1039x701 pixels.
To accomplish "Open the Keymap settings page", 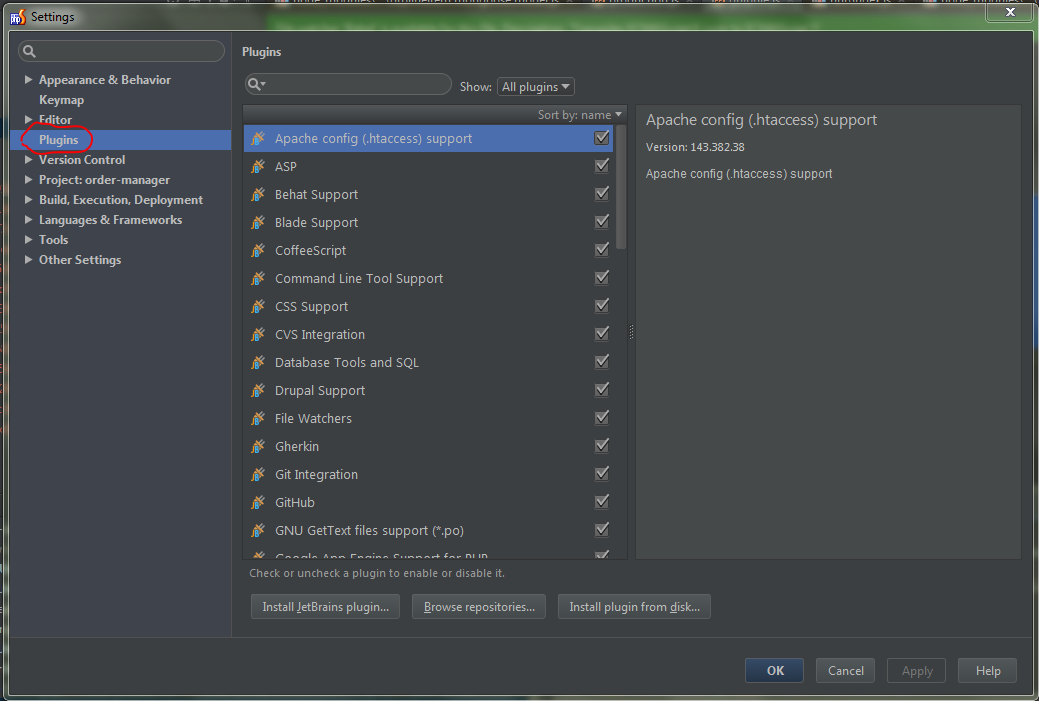I will [62, 100].
